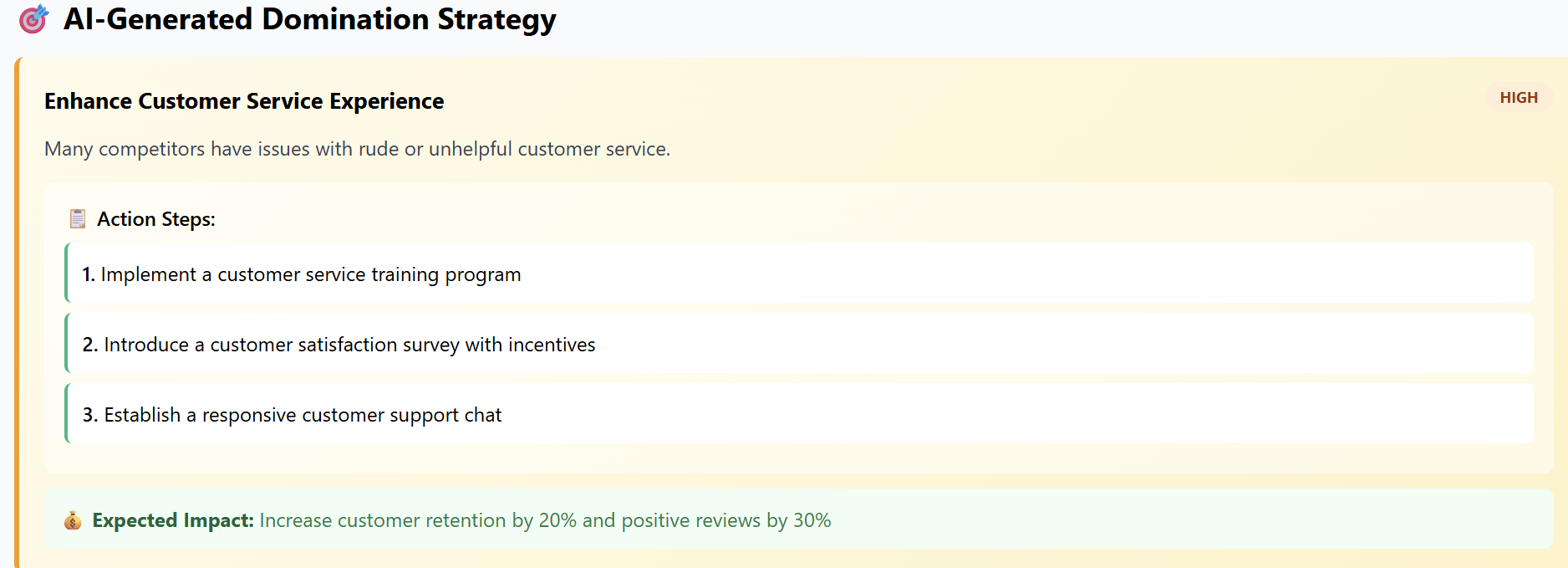1568x568 pixels.
Task: Select the Enhance Customer Service Experience title
Action: 244,101
